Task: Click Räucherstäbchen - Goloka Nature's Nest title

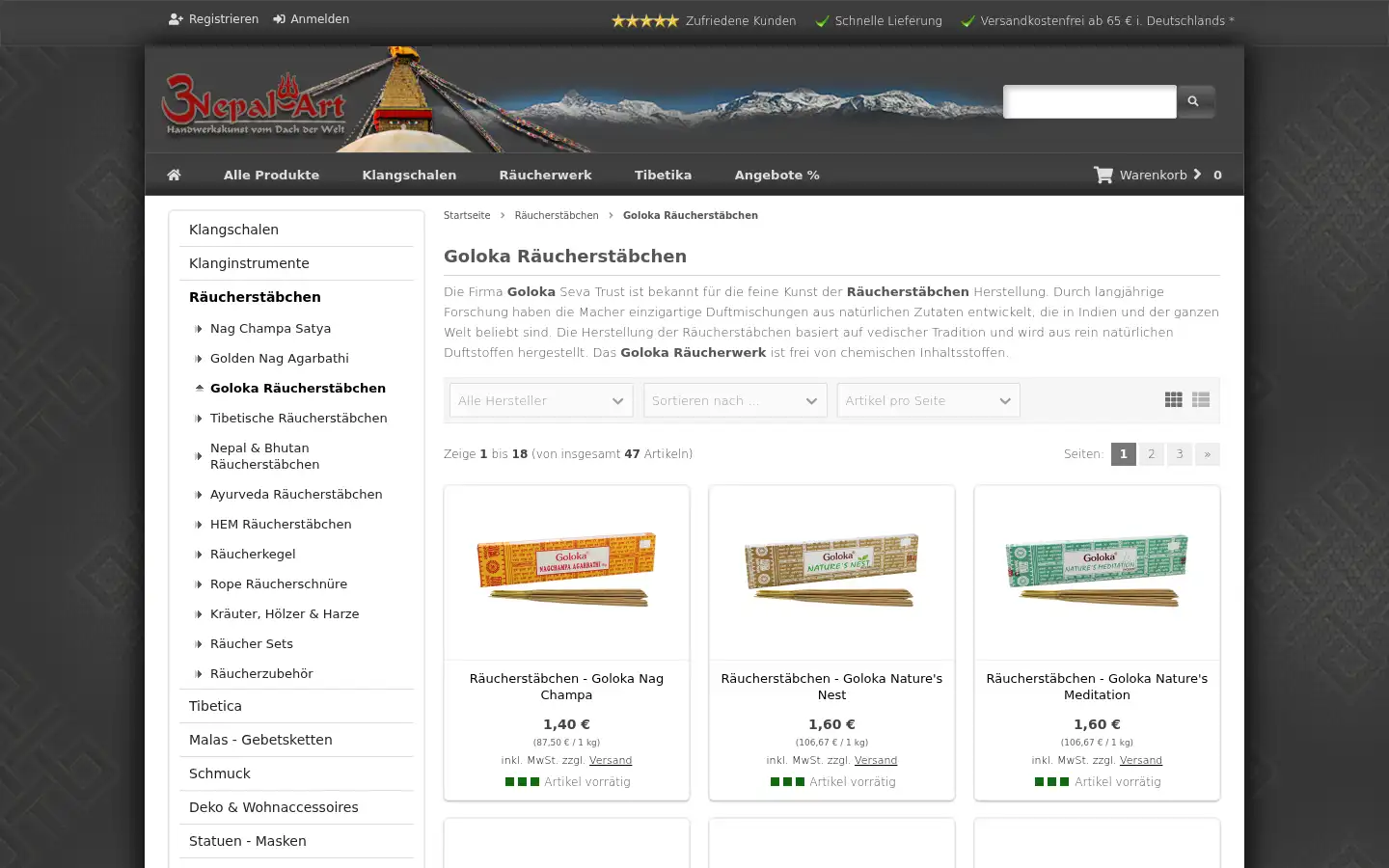Action: 831,687
